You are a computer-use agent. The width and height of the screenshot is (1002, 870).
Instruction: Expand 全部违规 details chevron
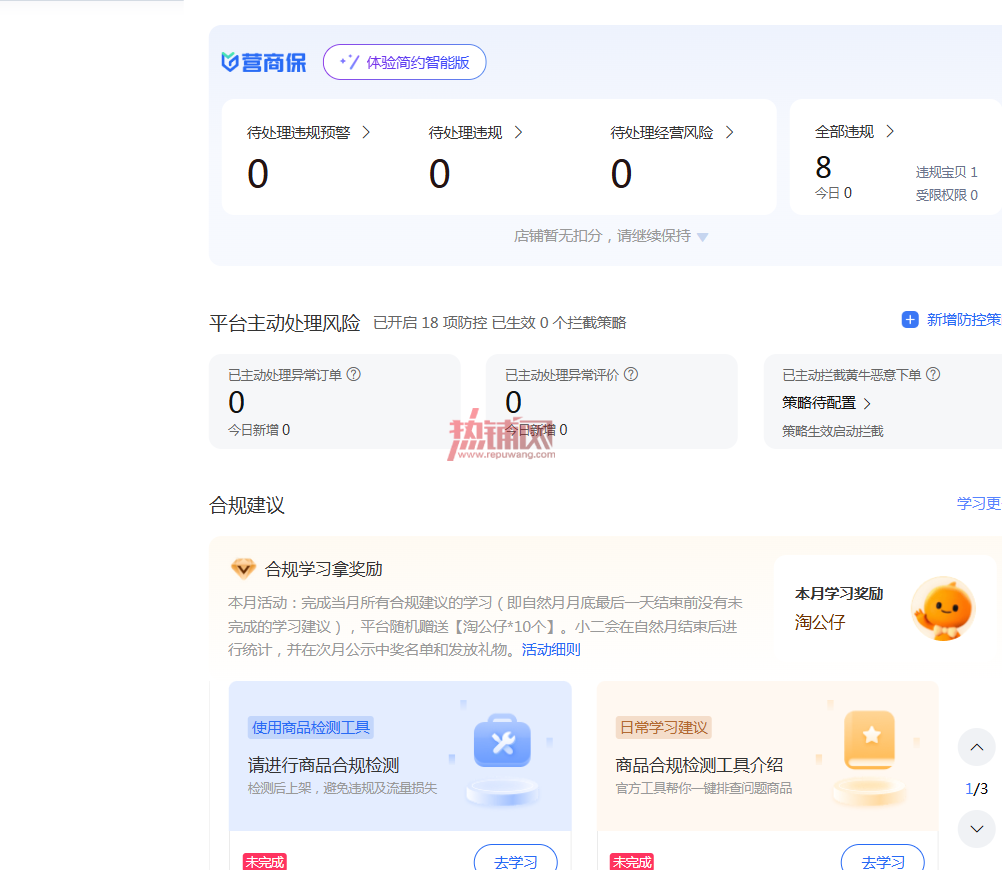pos(890,132)
